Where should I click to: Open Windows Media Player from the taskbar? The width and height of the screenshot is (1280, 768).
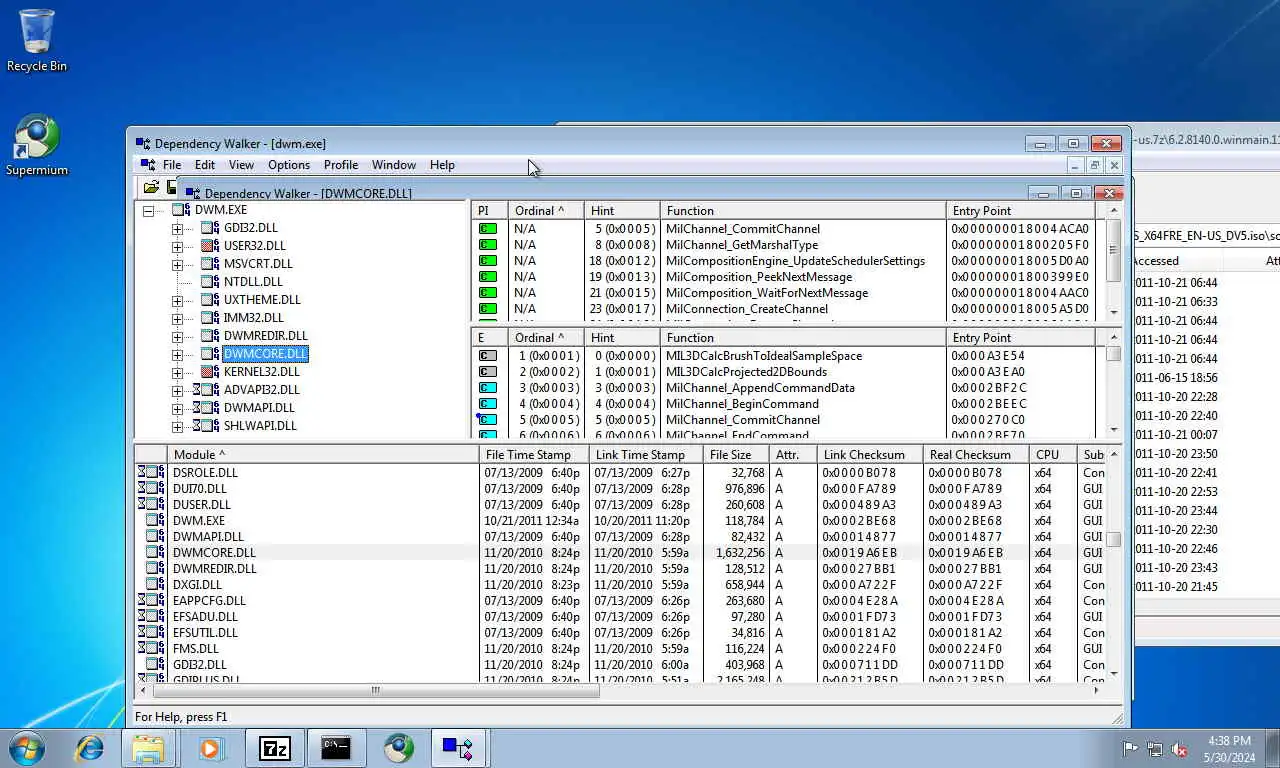pyautogui.click(x=211, y=748)
